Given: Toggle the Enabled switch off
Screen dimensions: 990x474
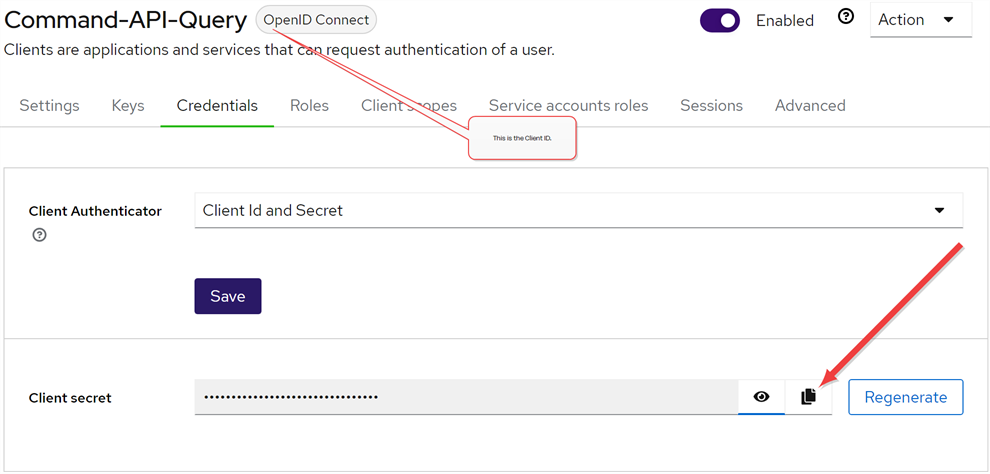Looking at the screenshot, I should 720,20.
